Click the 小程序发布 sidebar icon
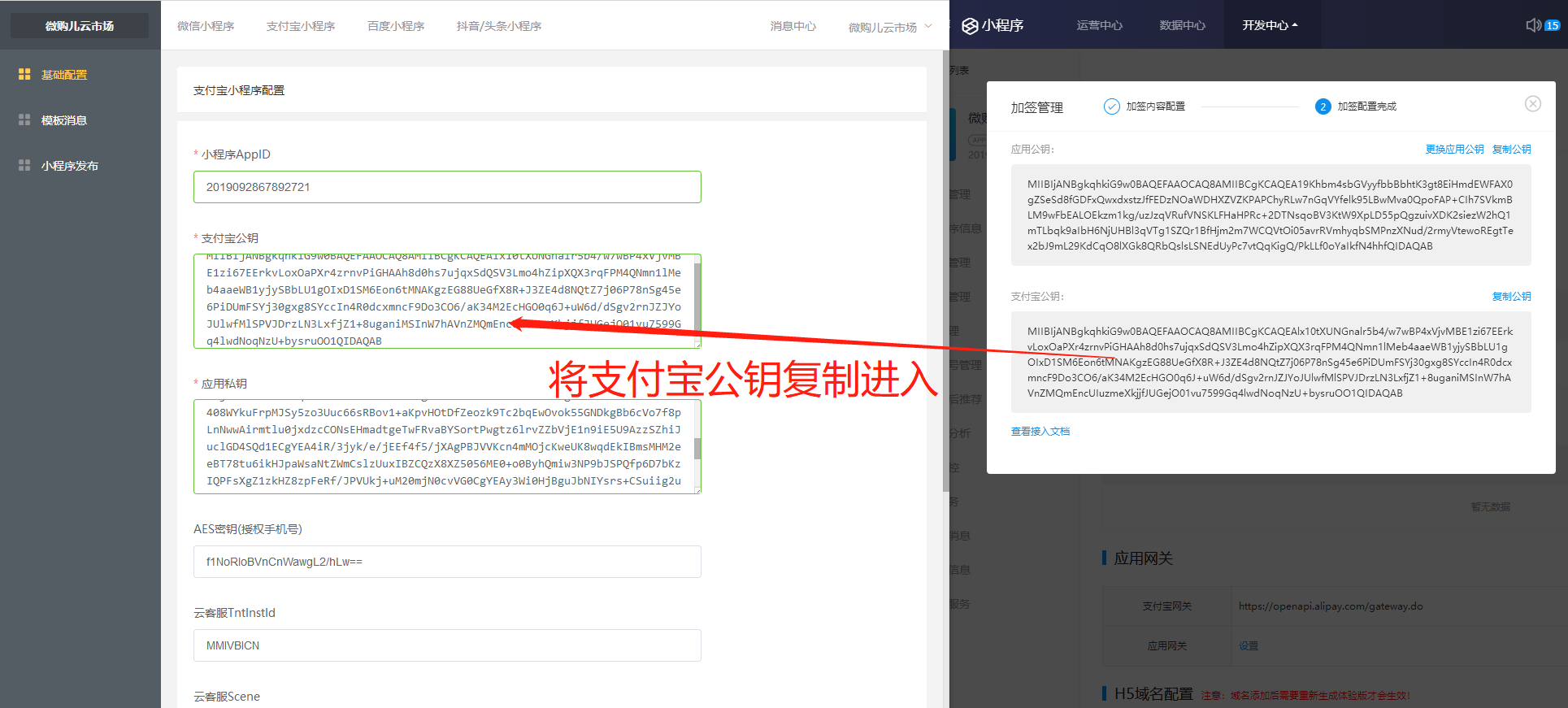This screenshot has width=1568, height=708. pos(24,165)
